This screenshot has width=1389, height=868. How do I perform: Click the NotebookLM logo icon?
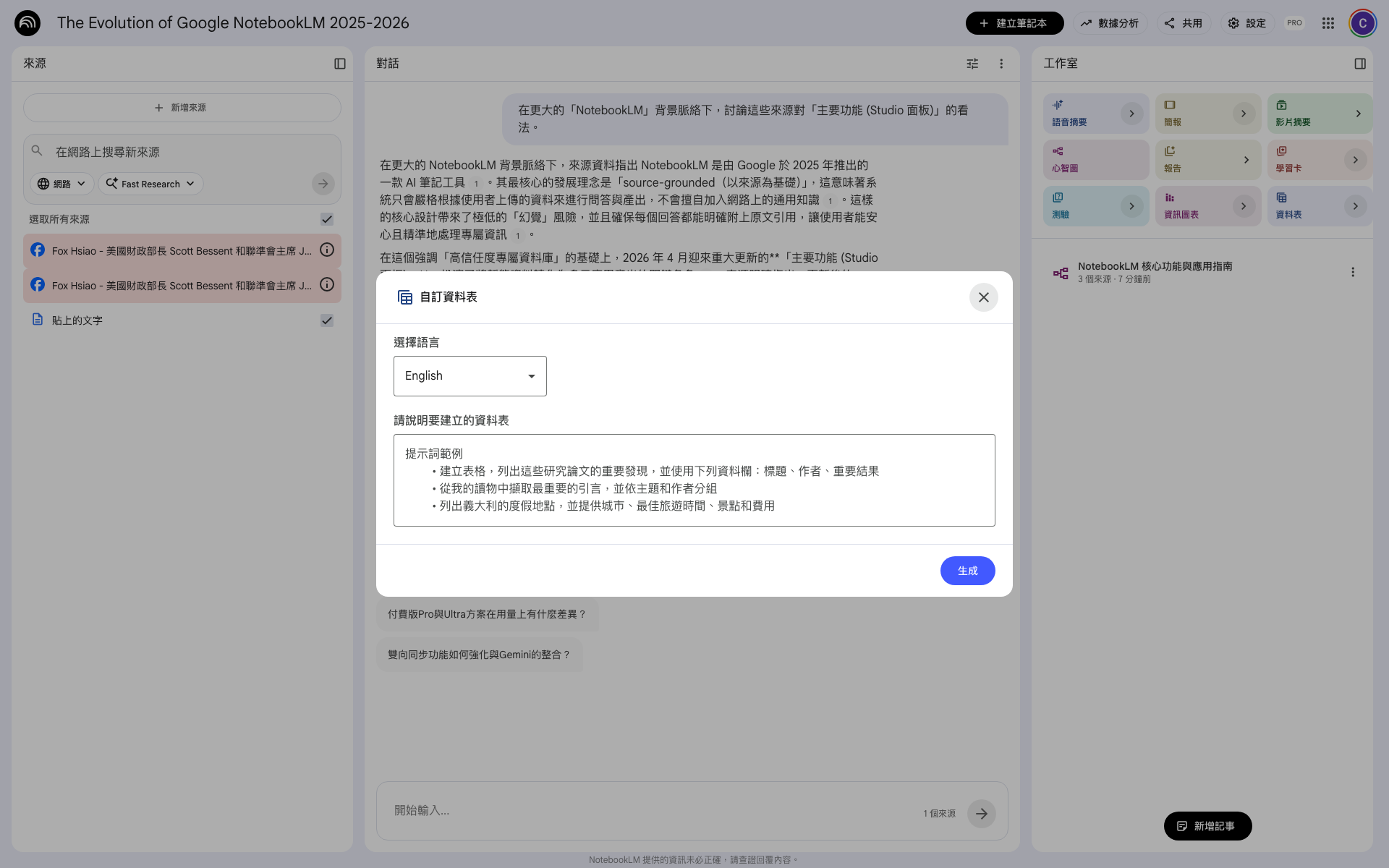coord(27,23)
